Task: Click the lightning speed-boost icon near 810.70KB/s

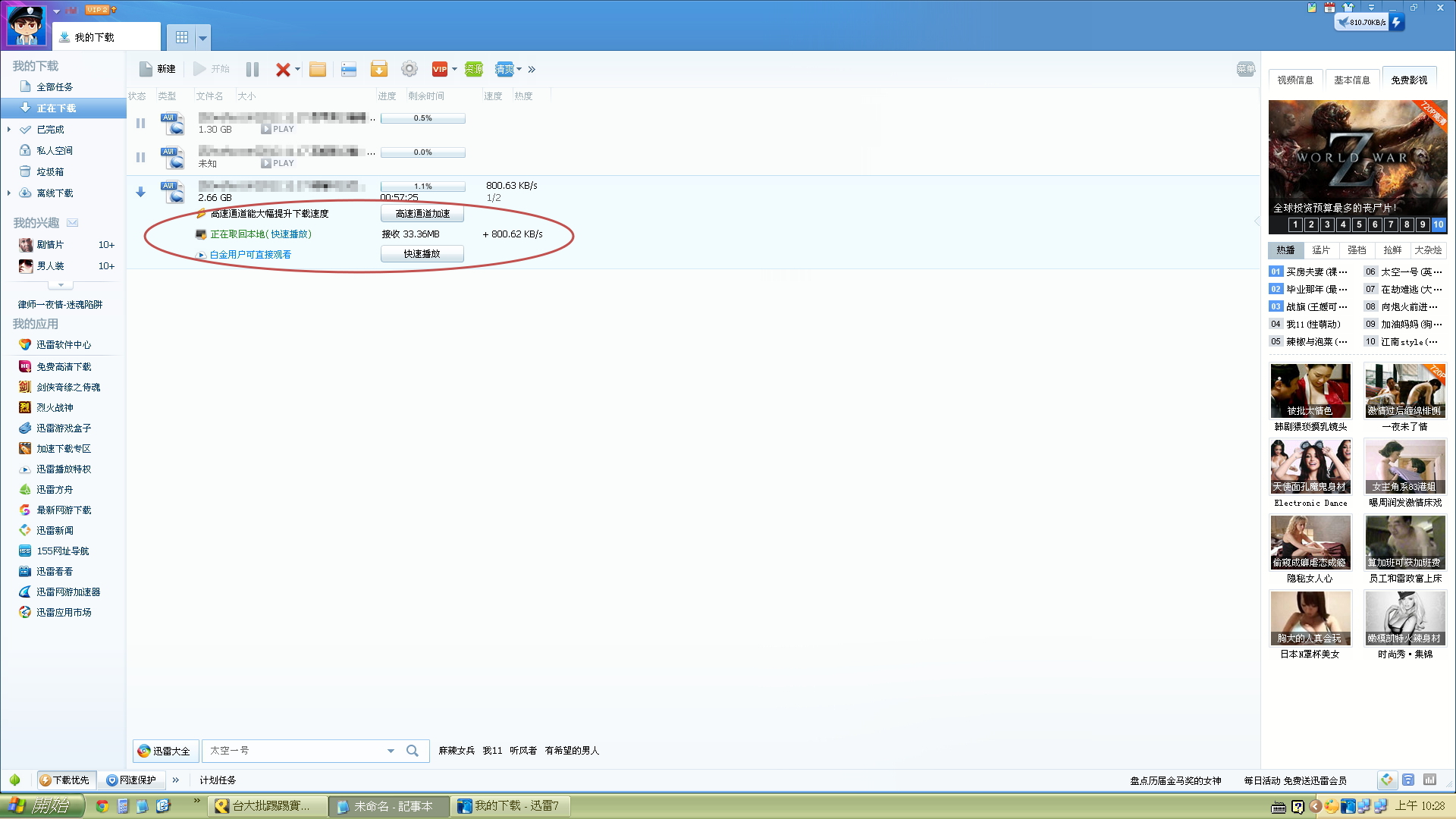Action: click(x=1396, y=22)
